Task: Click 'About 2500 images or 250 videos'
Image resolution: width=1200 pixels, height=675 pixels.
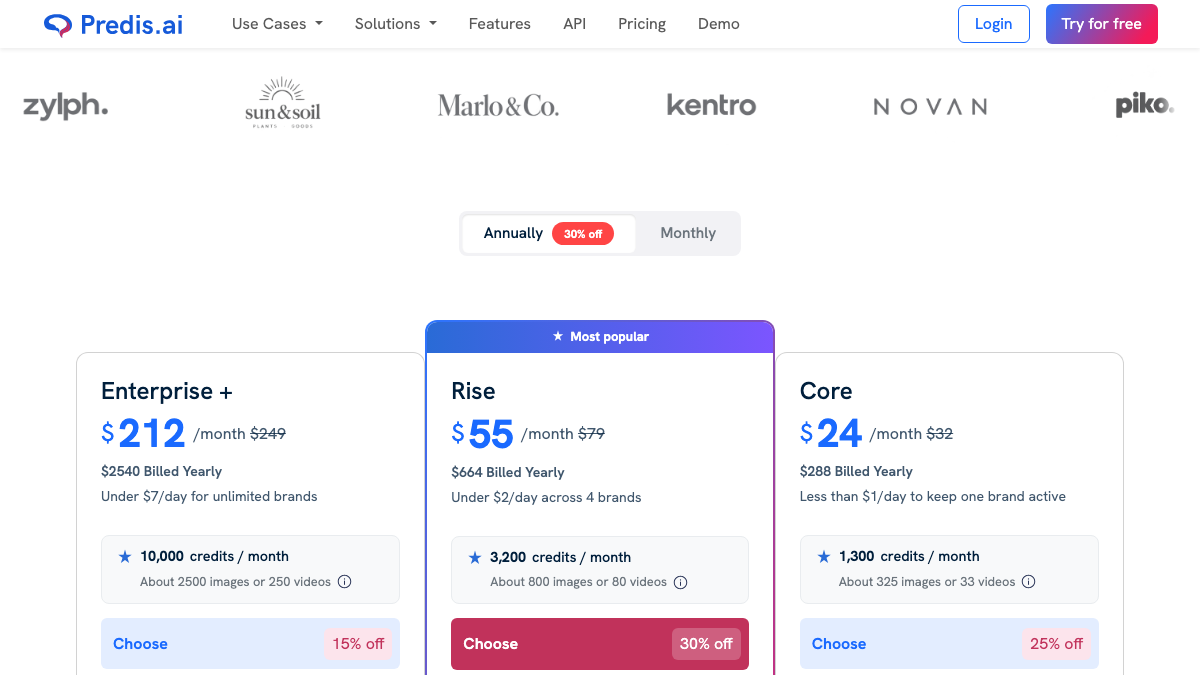Action: click(235, 582)
